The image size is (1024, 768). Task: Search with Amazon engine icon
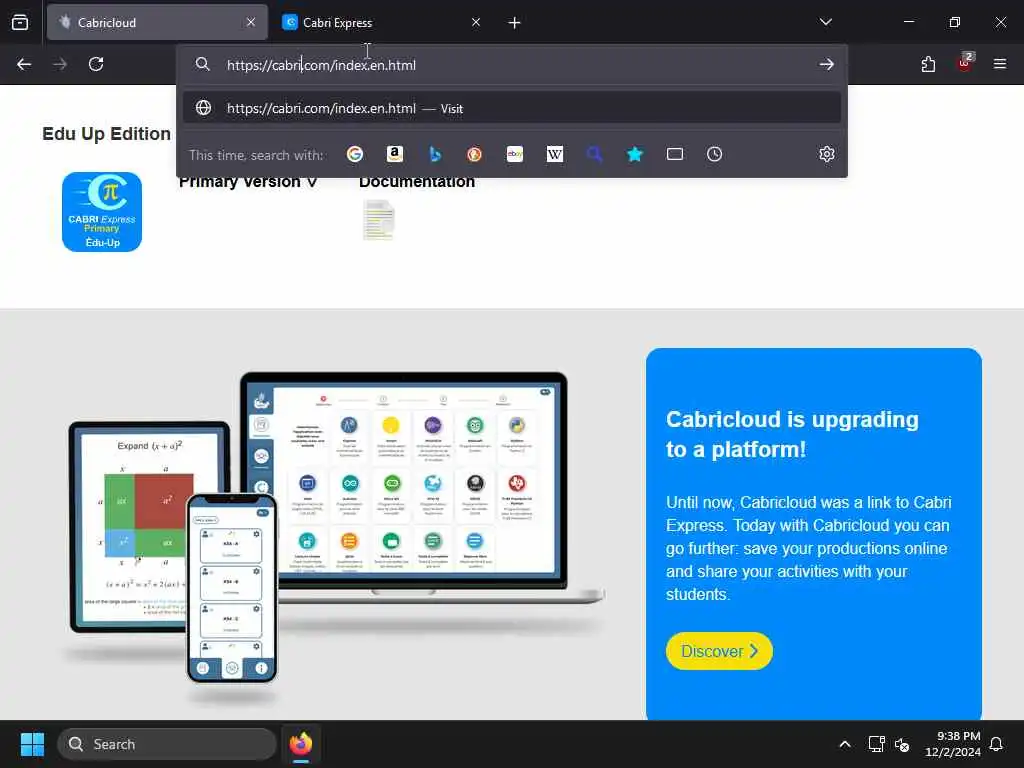(x=394, y=154)
